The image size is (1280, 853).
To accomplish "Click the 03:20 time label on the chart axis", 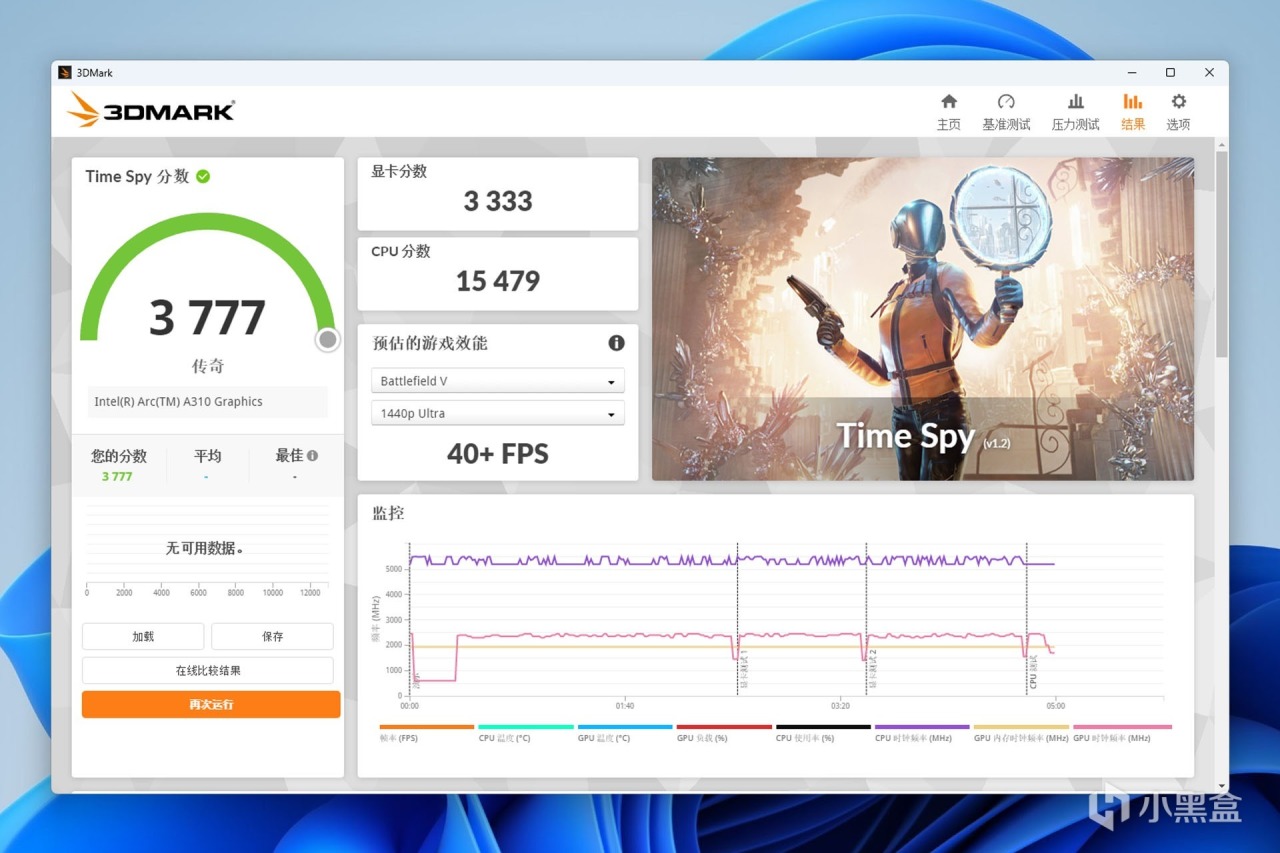I will click(x=841, y=705).
